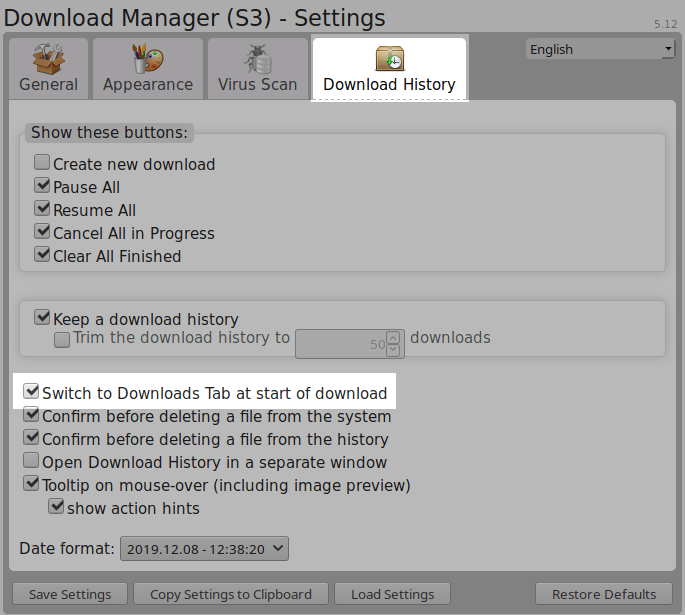Click the version number 5.12

tap(665, 24)
